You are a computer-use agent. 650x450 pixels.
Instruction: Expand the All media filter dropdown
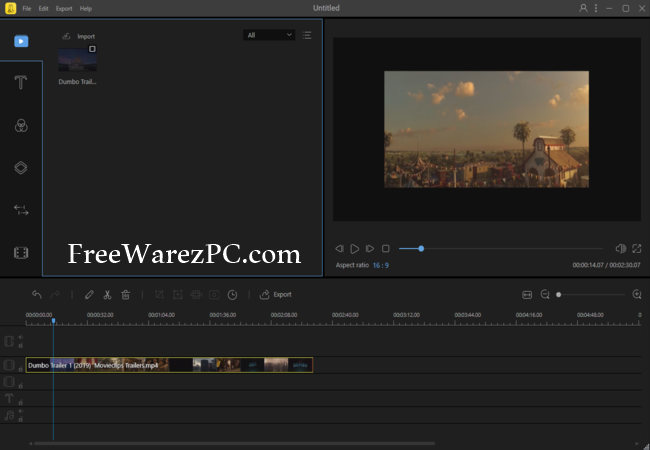click(269, 35)
